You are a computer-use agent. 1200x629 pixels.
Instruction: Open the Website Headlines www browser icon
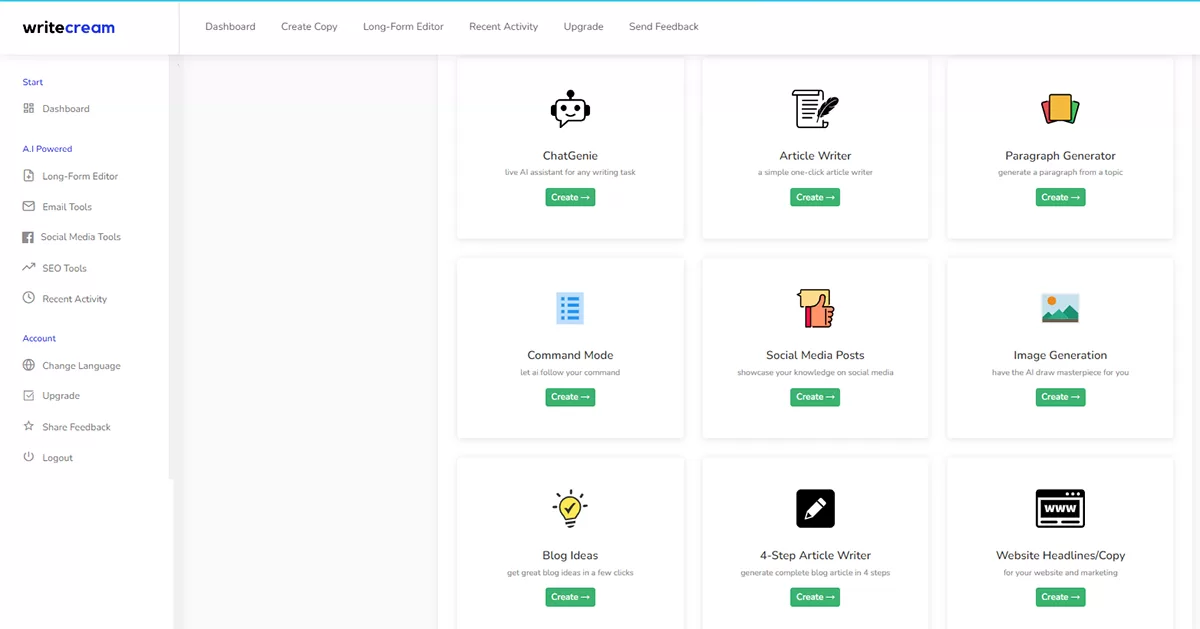(1060, 508)
